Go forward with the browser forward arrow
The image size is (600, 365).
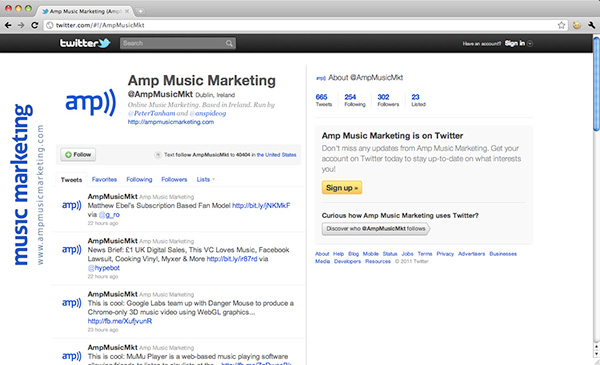[x=21, y=25]
